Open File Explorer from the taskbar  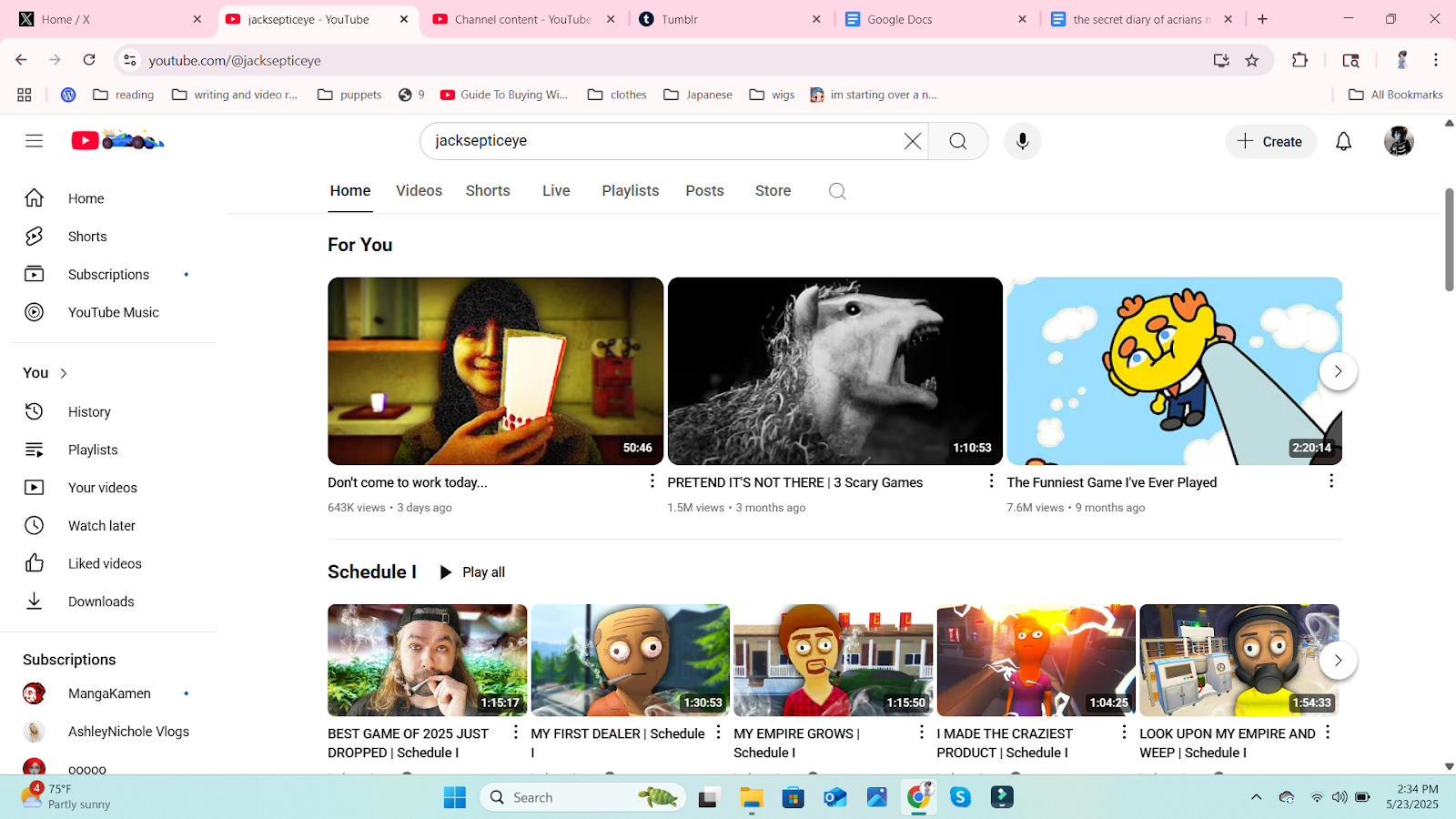751,797
